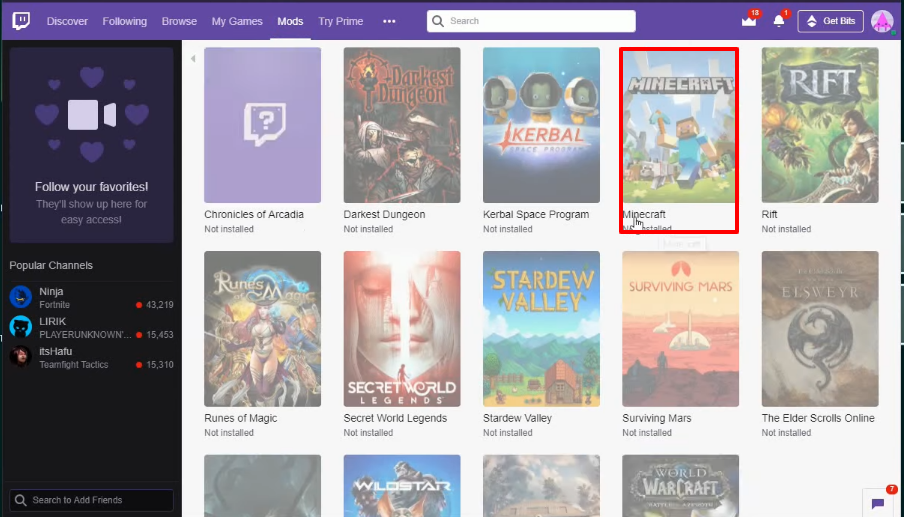Open LIRIK's channel avatar
Screen dimensions: 904x517
tap(21, 327)
